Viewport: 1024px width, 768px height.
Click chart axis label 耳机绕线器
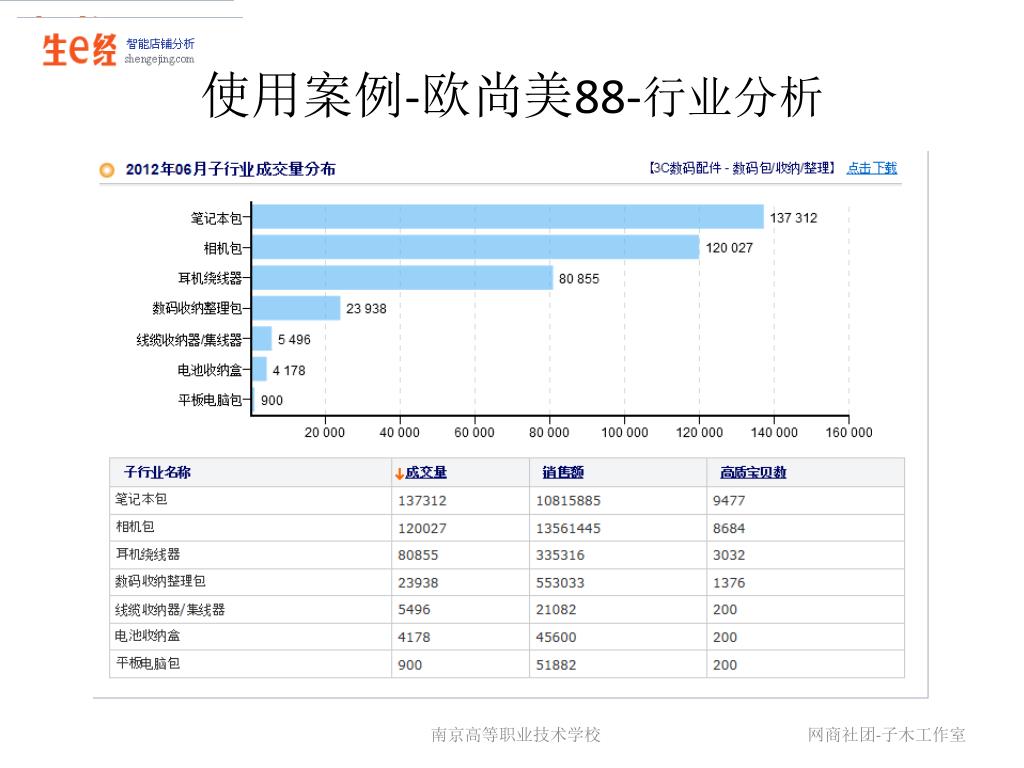coord(210,278)
